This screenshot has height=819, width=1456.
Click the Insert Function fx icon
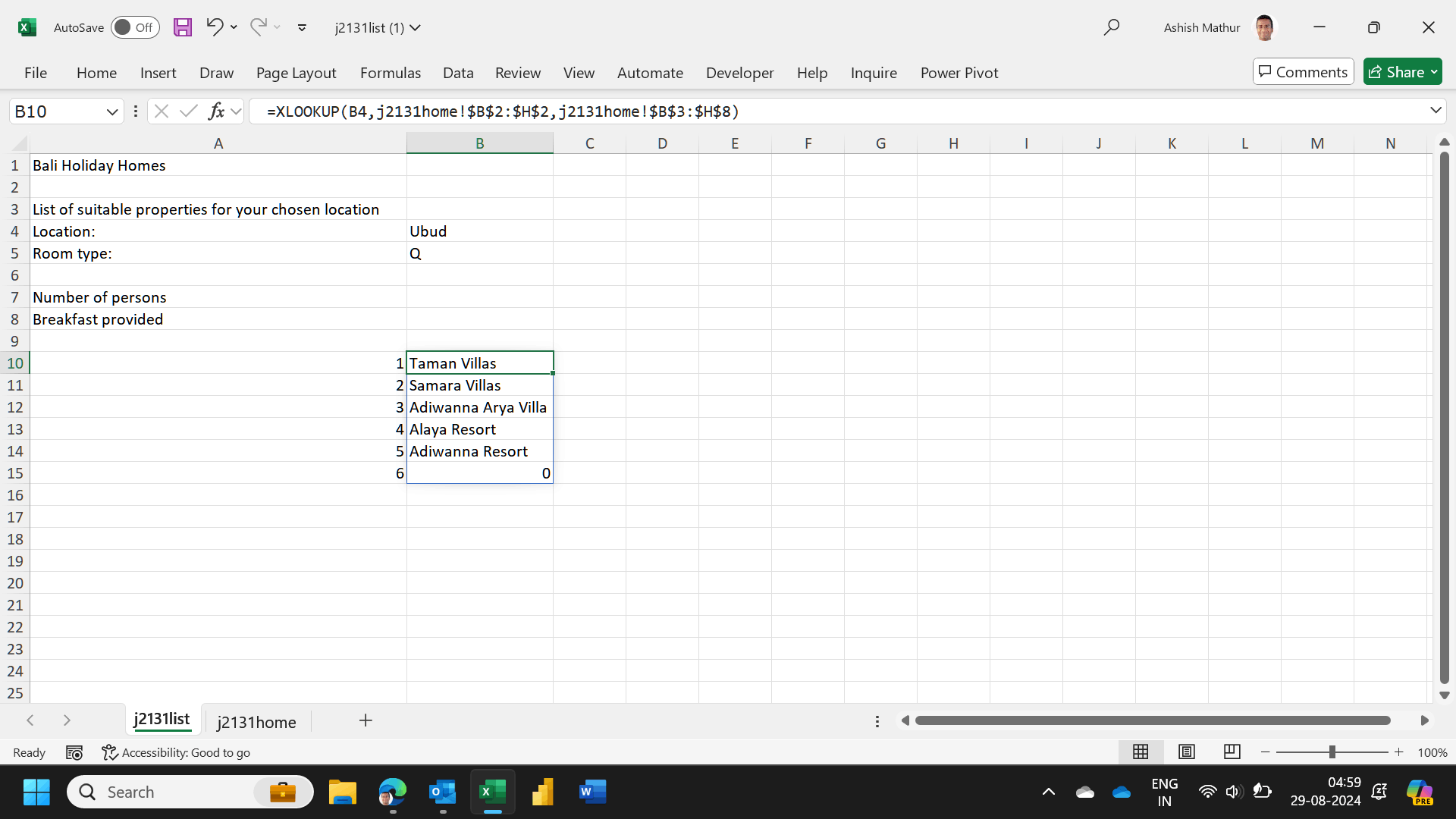(x=216, y=111)
